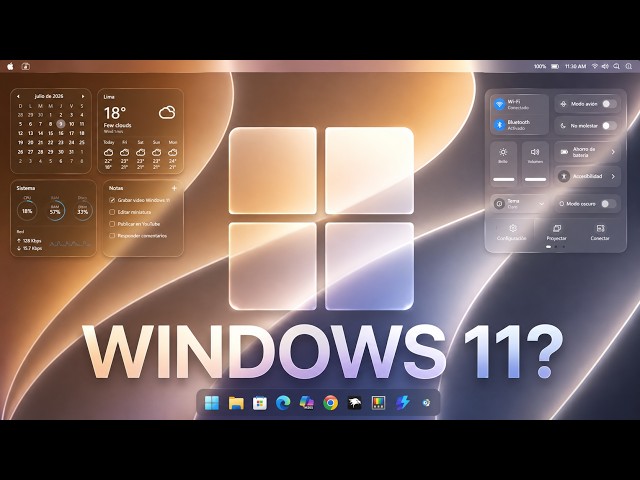This screenshot has height=480, width=640.
Task: Click the small gear icon in dock
Action: click(426, 403)
